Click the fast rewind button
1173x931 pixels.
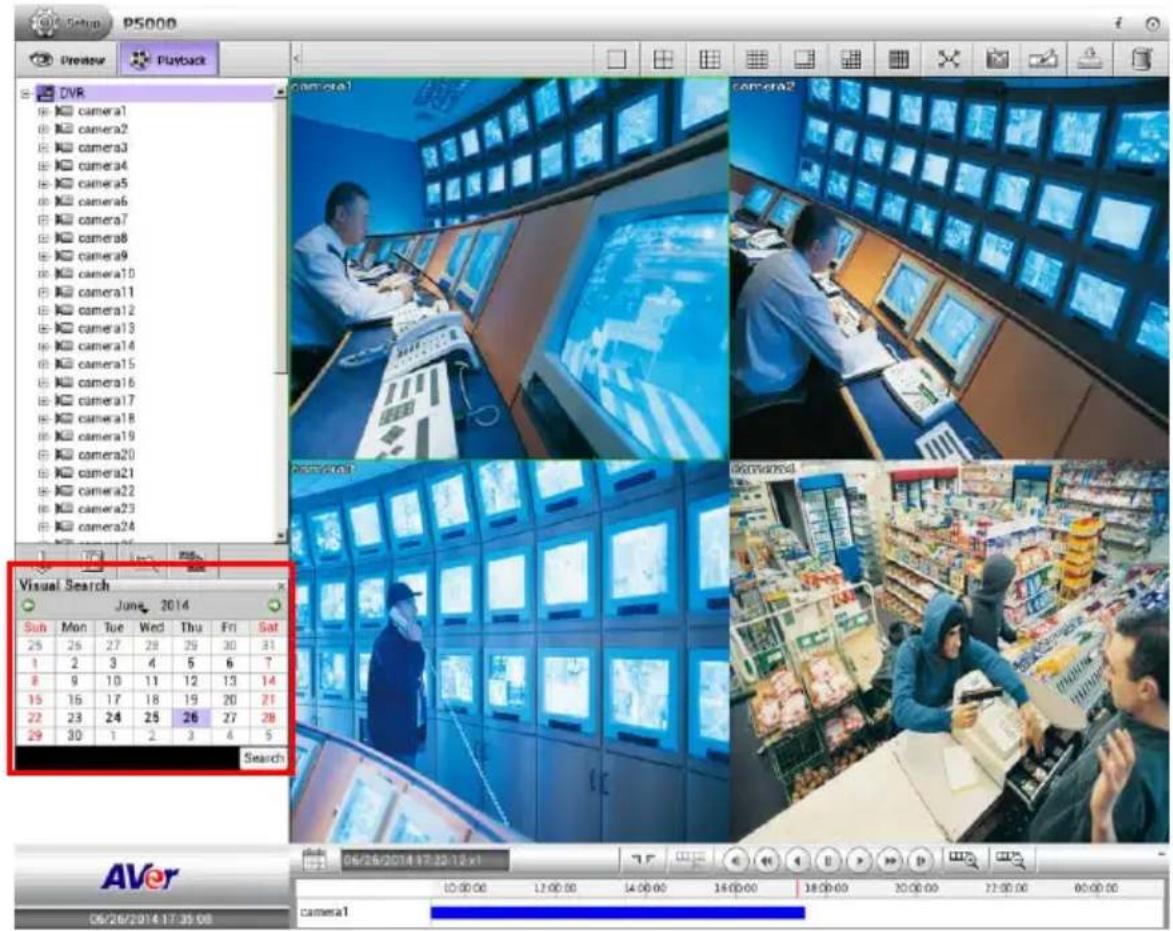click(x=767, y=861)
